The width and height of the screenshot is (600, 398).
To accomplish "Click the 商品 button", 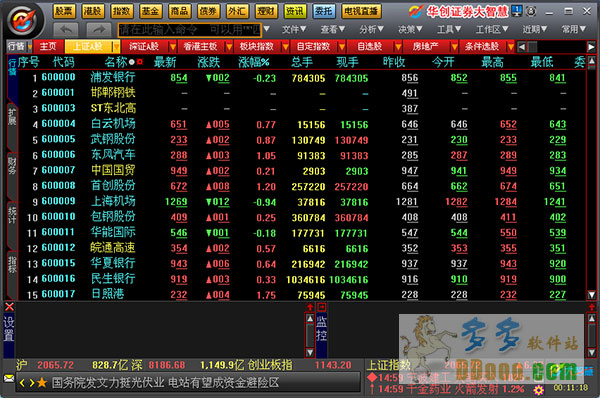I will point(179,11).
